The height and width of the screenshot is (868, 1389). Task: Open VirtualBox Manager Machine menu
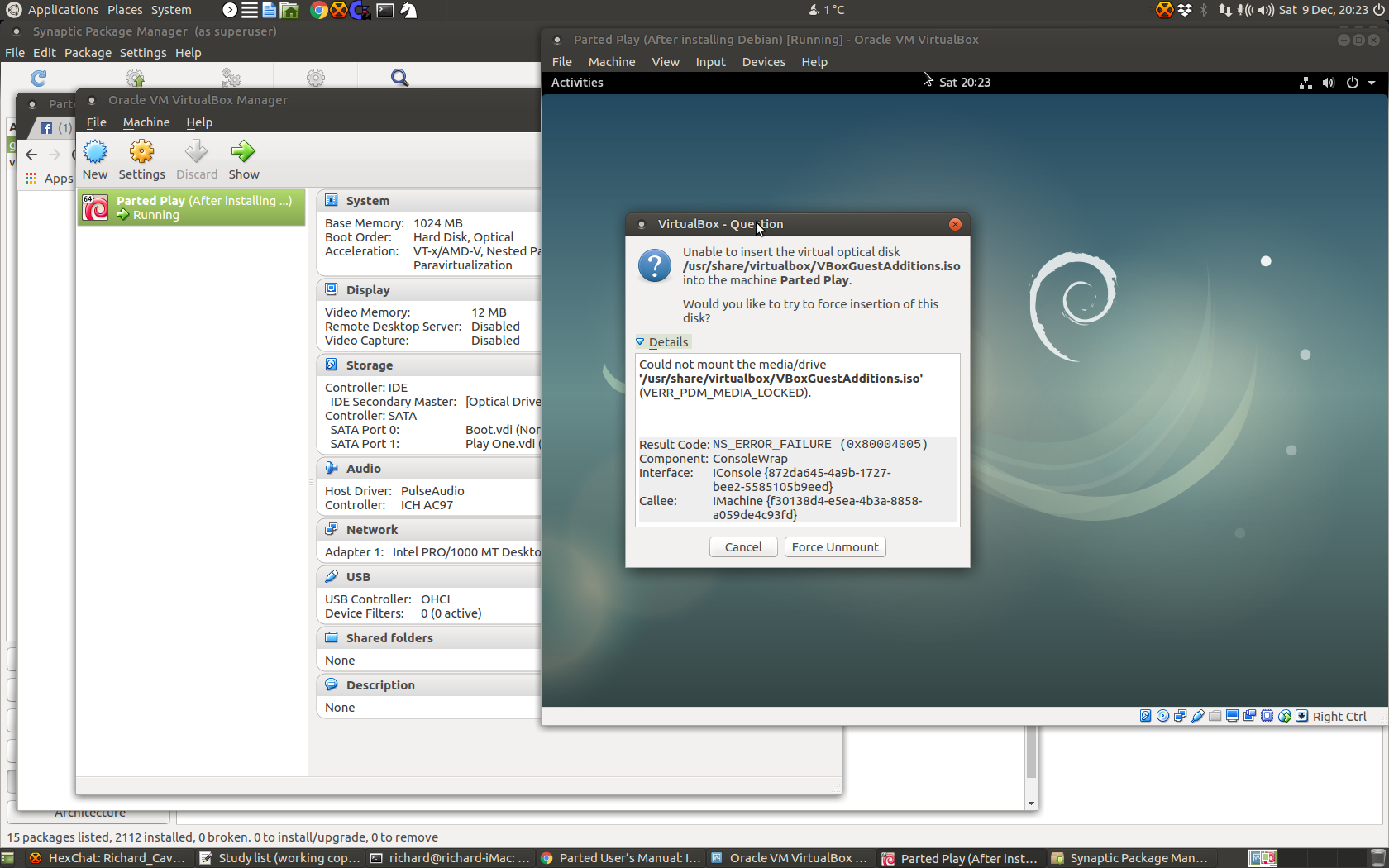coord(146,122)
